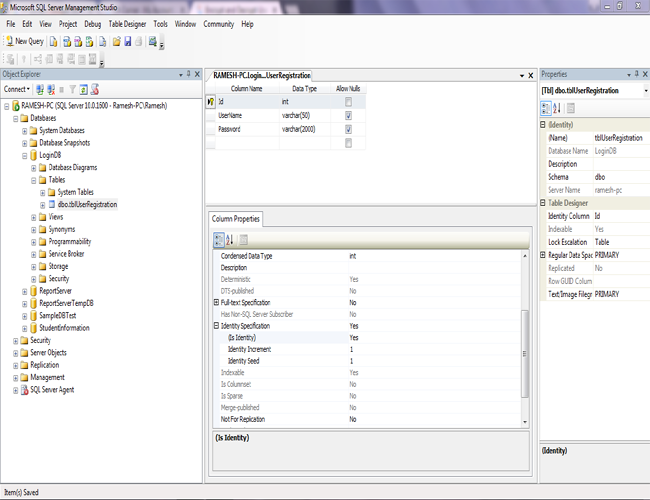This screenshot has width=650, height=500.
Task: Click the New Query toolbar button
Action: pyautogui.click(x=24, y=41)
